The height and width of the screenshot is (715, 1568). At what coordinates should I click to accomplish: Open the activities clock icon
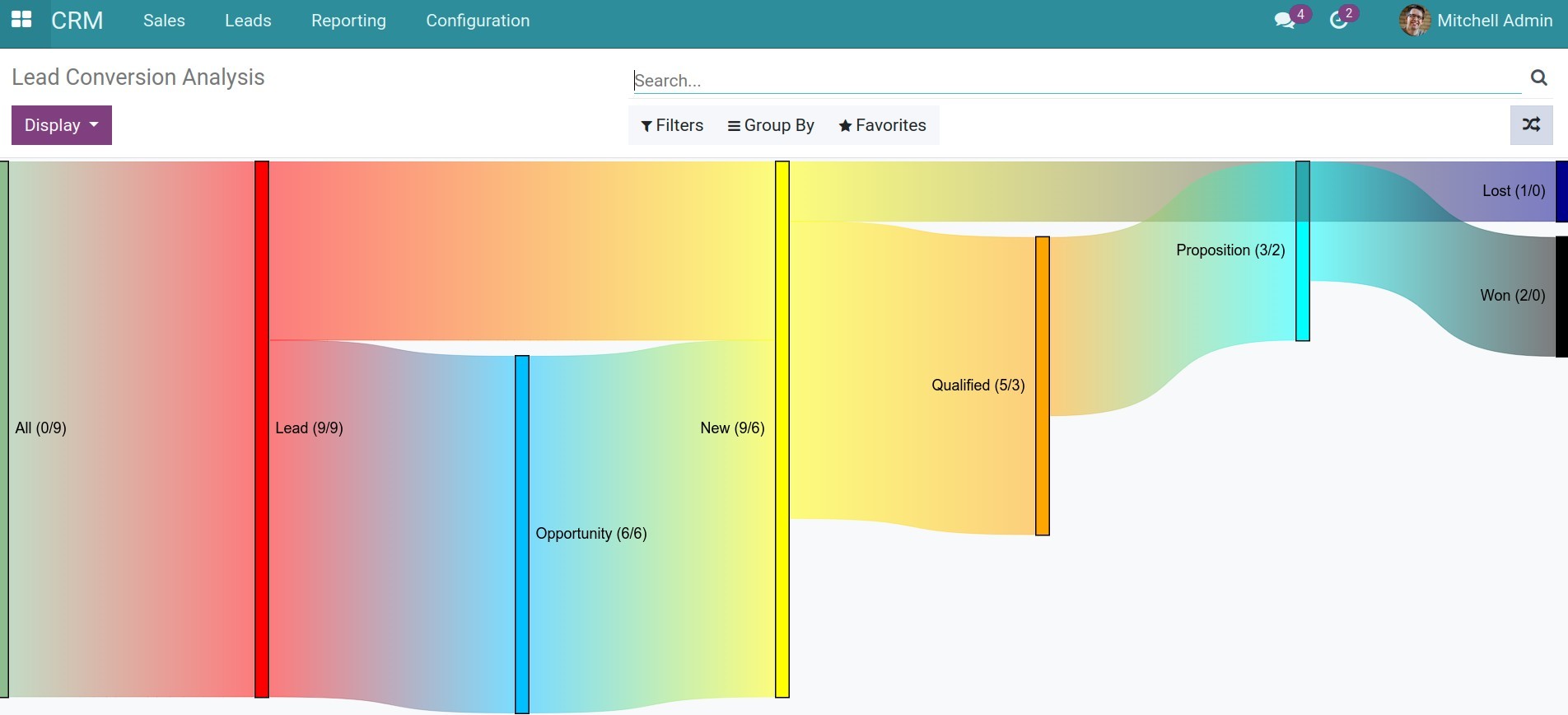[1339, 21]
